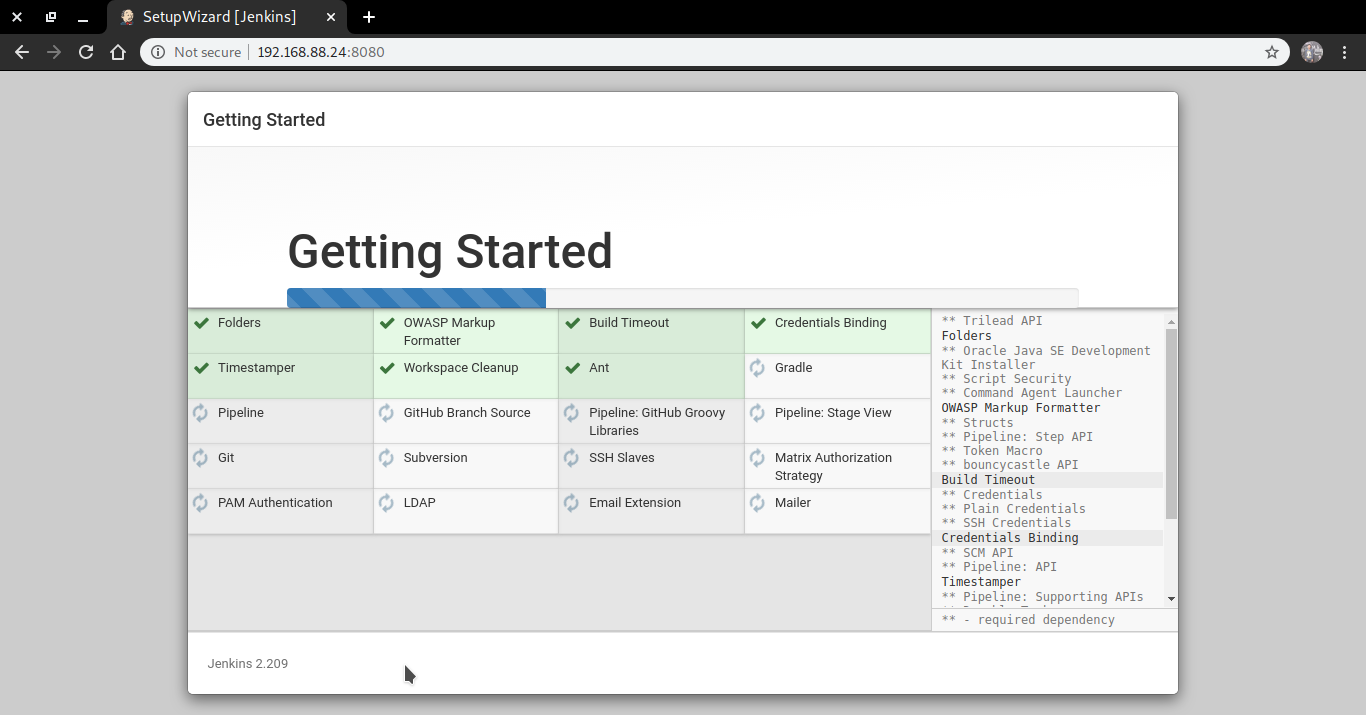Viewport: 1366px width, 715px height.
Task: Click the Timestamper checkmark icon
Action: click(x=201, y=368)
